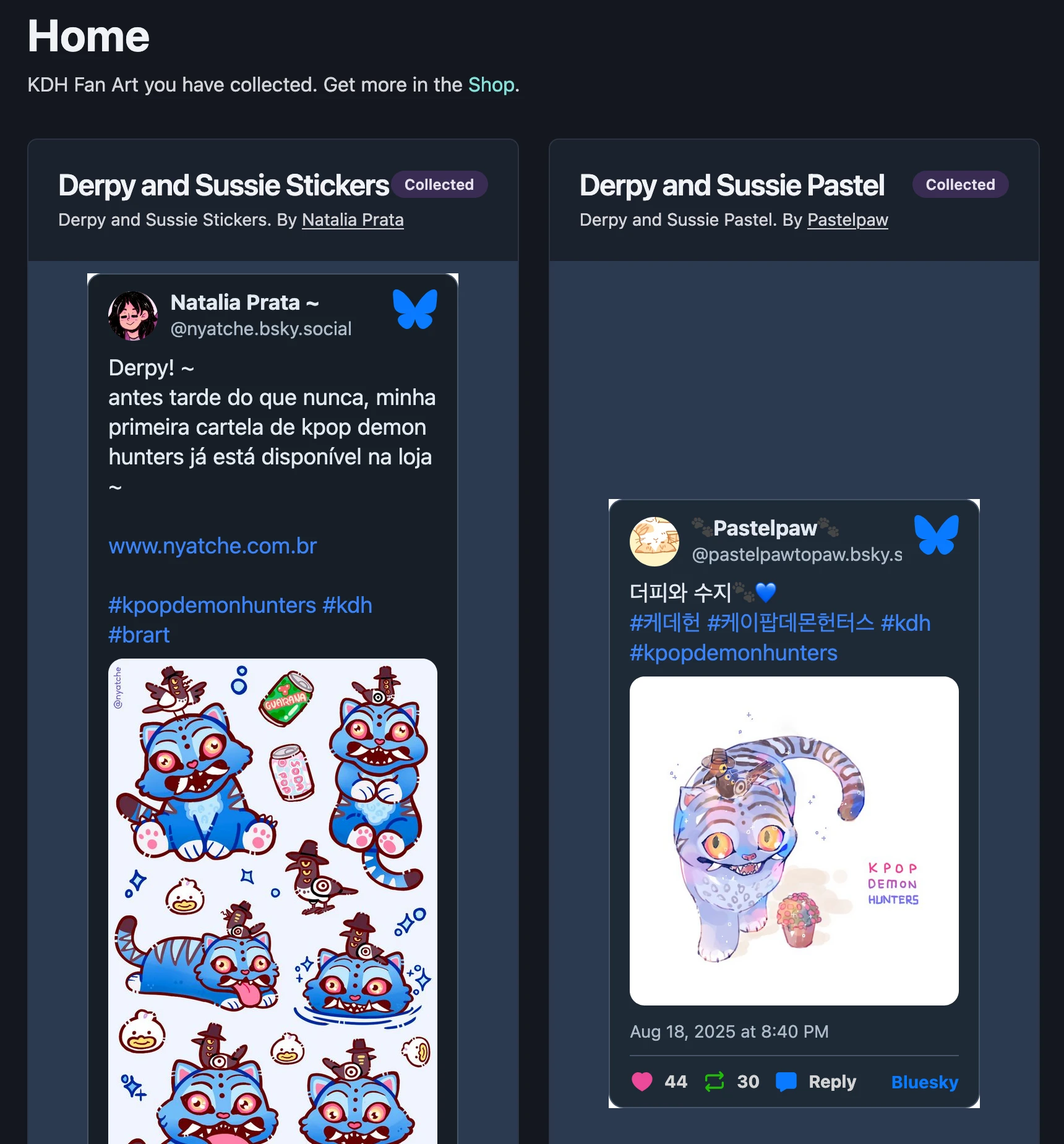
Task: Open Pastelpaw's profile avatar
Action: pos(654,542)
